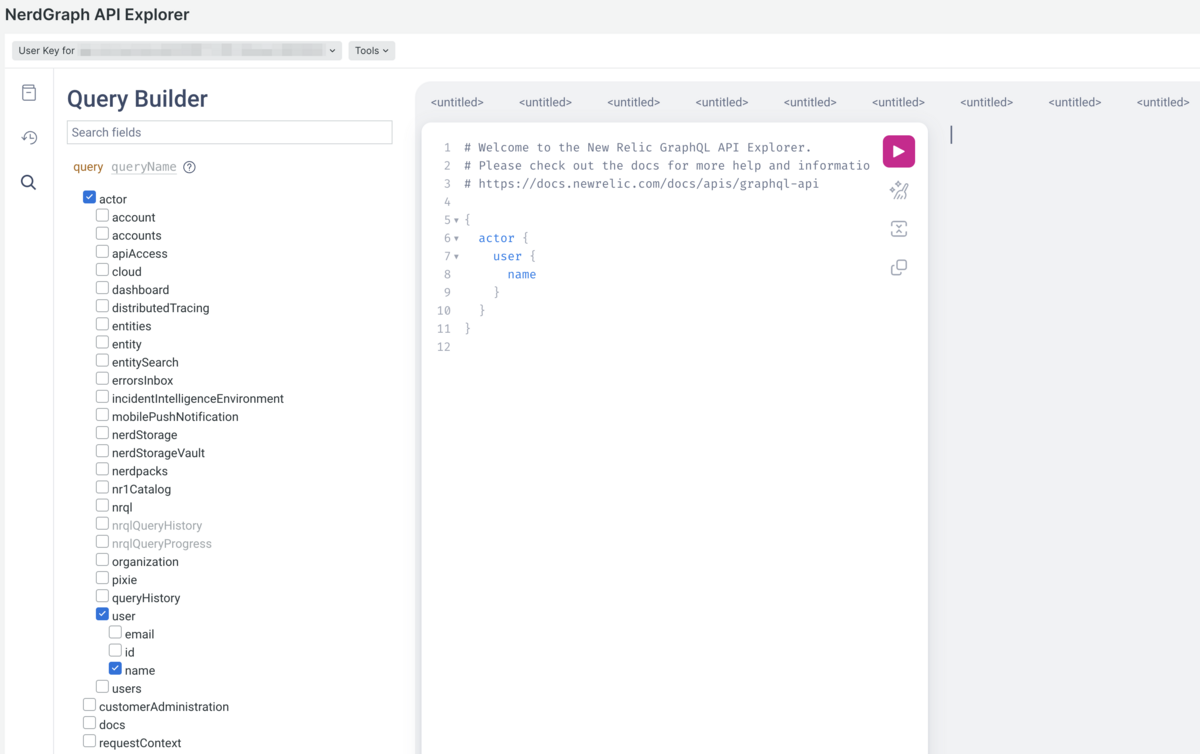This screenshot has height=754, width=1200.
Task: Click inside the response pane on the right
Action: 1068,438
